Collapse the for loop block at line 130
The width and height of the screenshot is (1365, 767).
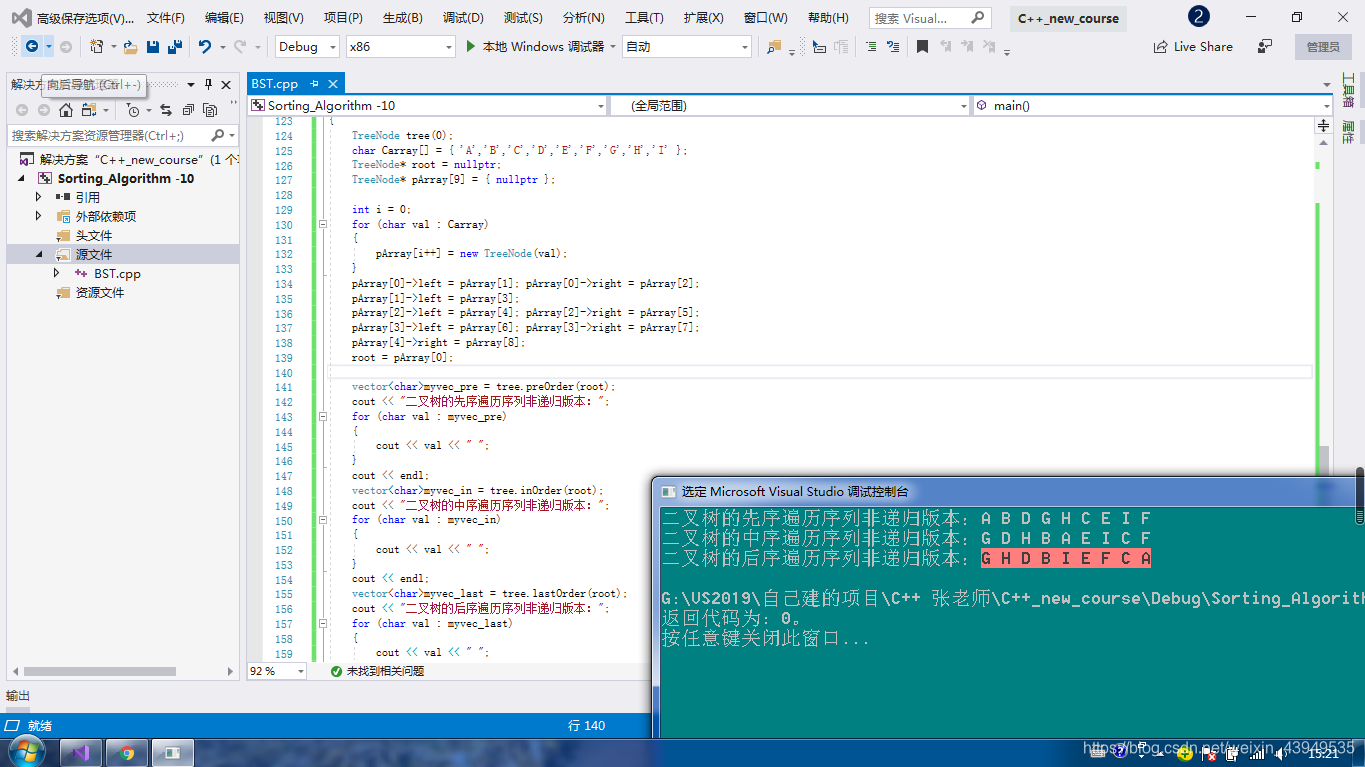tap(323, 225)
